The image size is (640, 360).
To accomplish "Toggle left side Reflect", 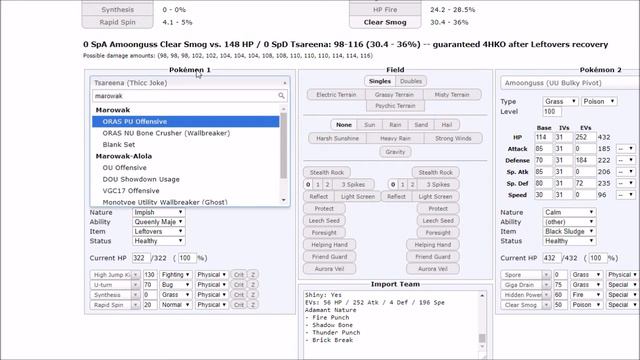I will click(319, 197).
